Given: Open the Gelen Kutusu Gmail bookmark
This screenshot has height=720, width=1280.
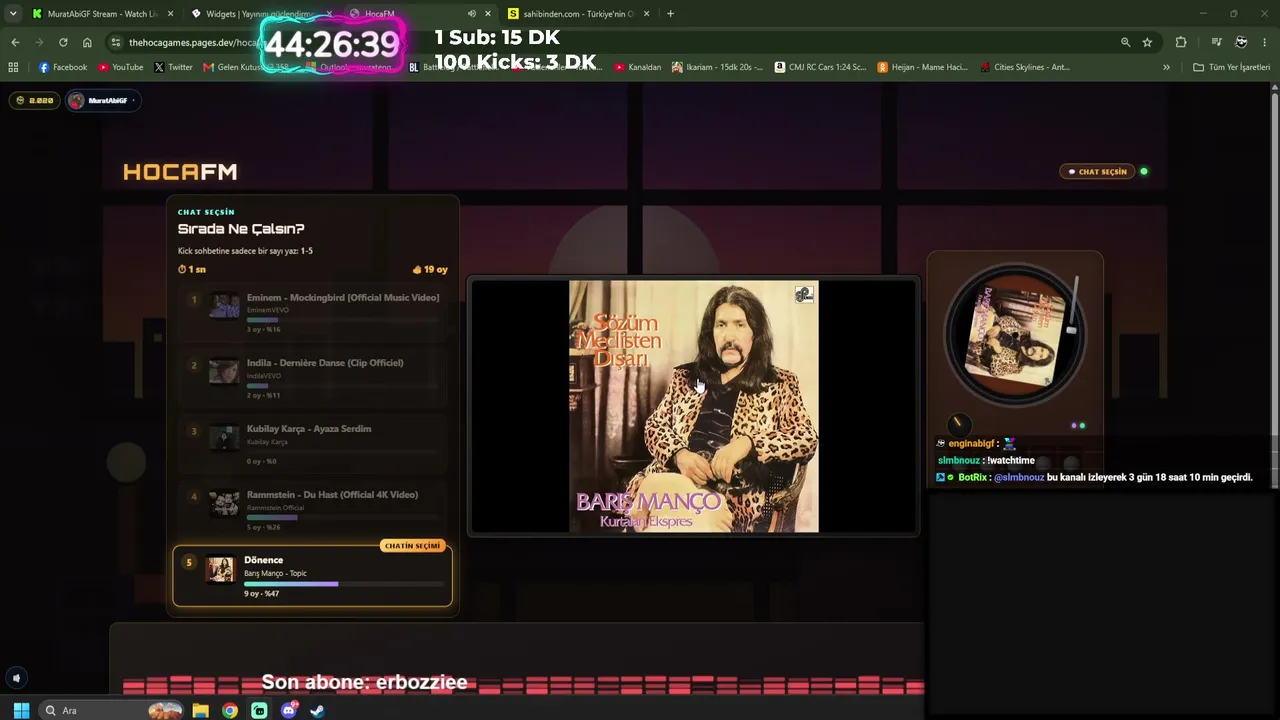Looking at the screenshot, I should pos(245,67).
